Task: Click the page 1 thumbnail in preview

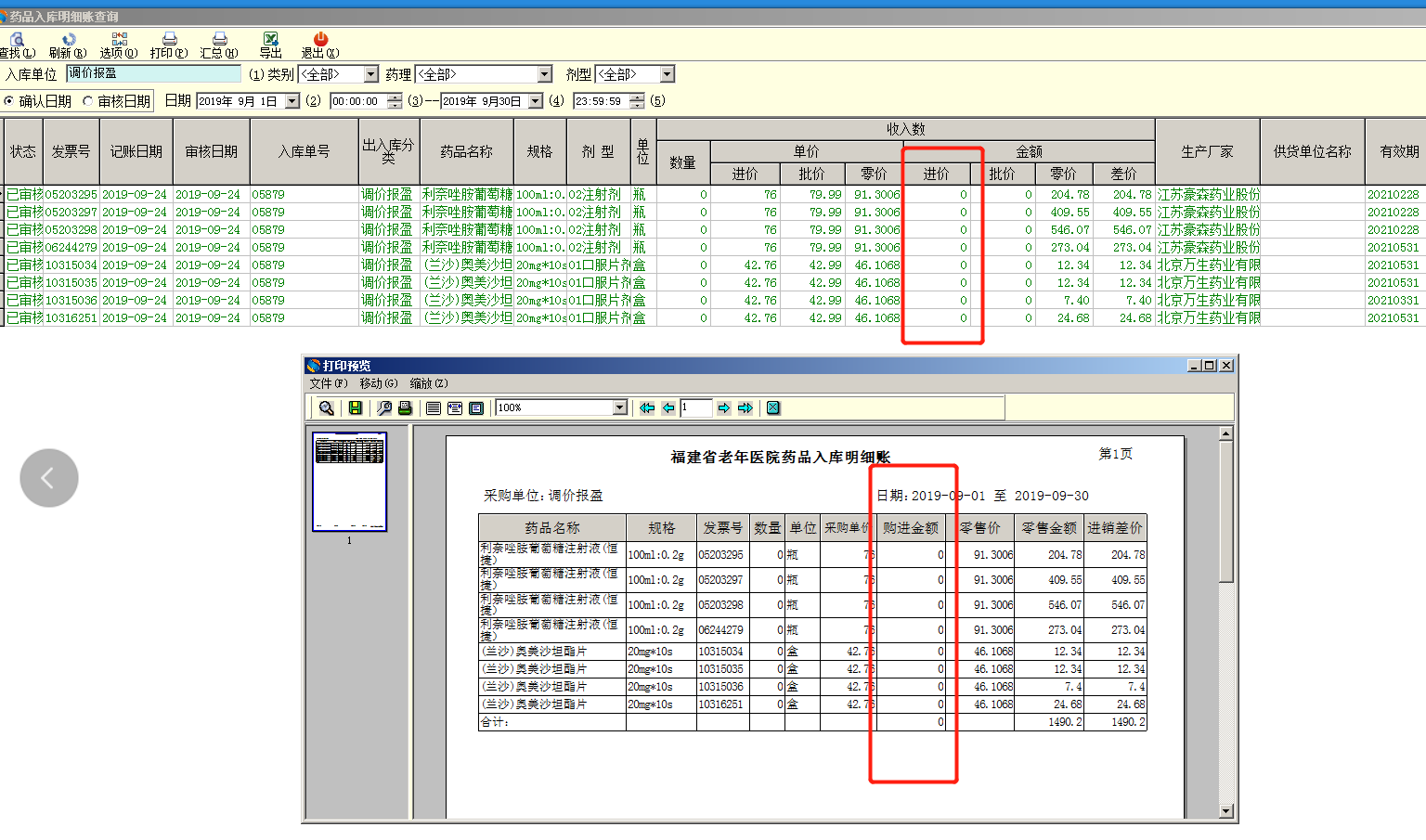Action: 349,481
